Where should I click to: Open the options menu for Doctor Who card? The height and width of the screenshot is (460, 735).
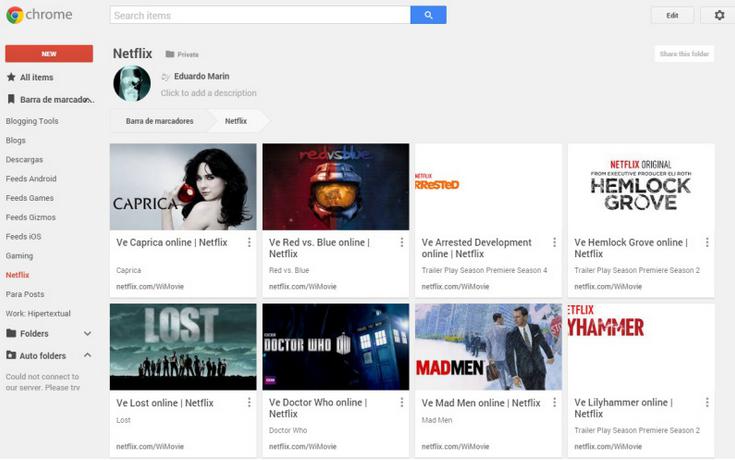[x=402, y=402]
